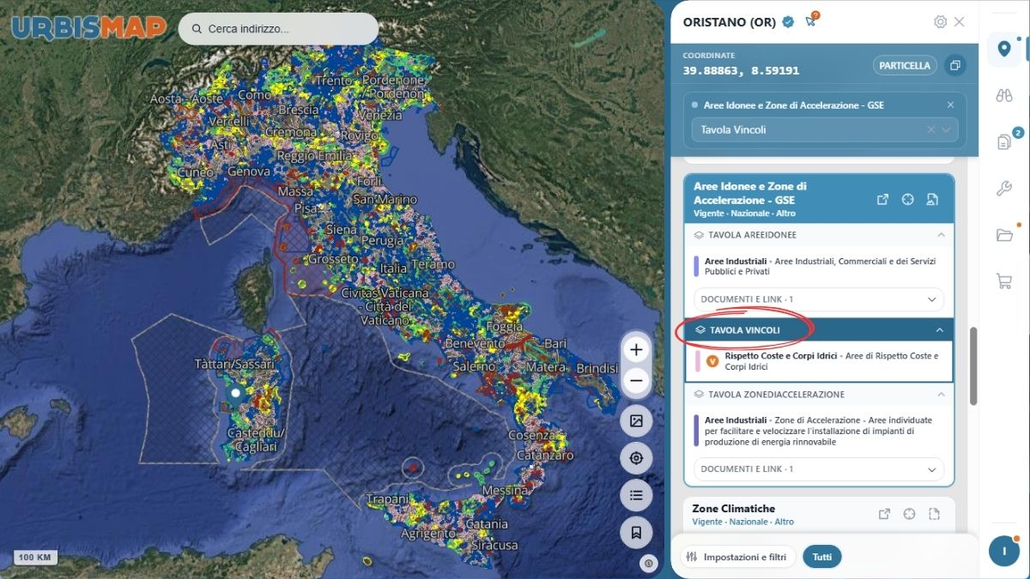Collapse the TAVOLA ZONEDIACCELERAZIONE section
Viewport: 1030px width, 579px height.
click(941, 394)
